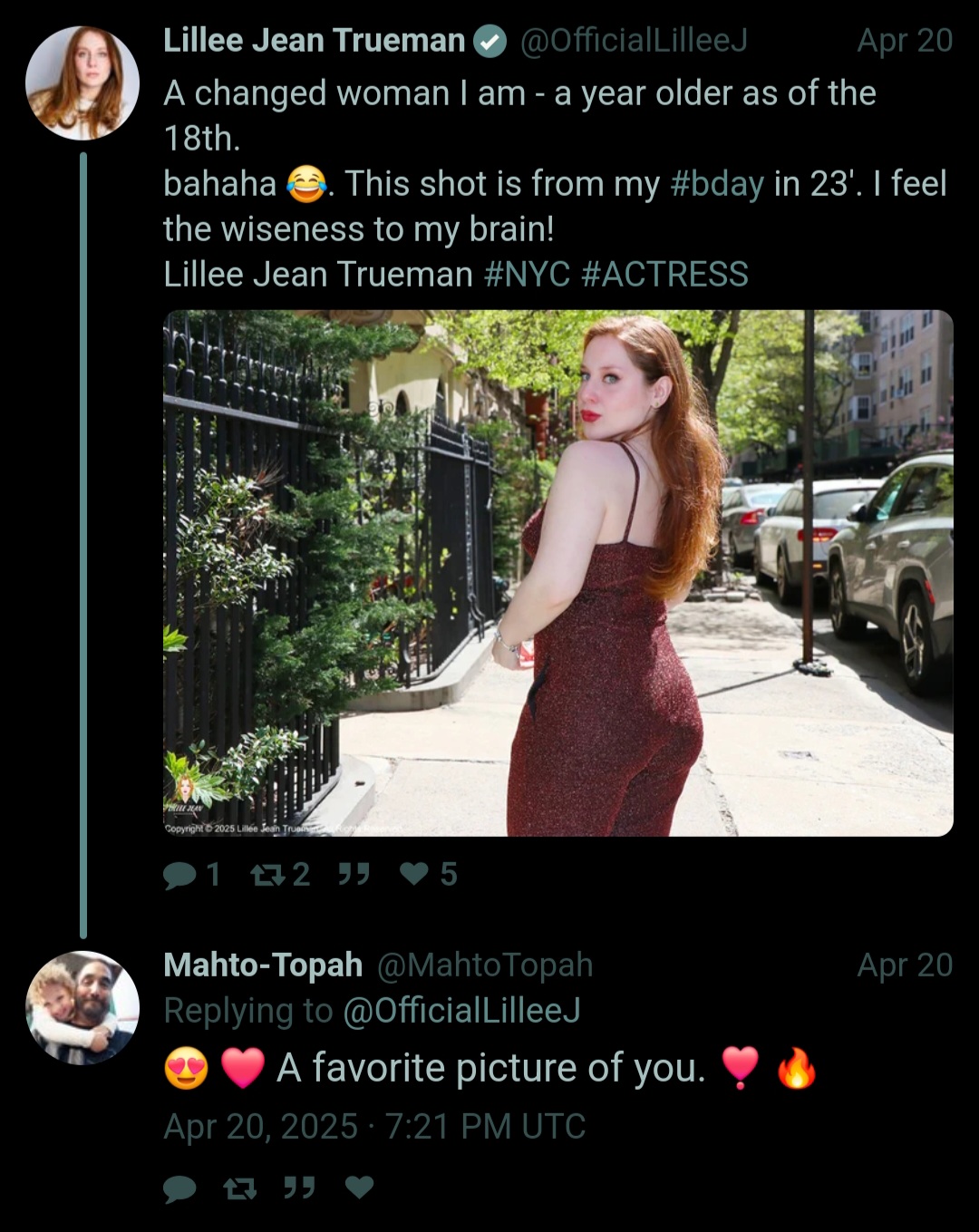979x1232 pixels.
Task: Open the #ACTRESS hashtag
Action: pyautogui.click(x=664, y=274)
